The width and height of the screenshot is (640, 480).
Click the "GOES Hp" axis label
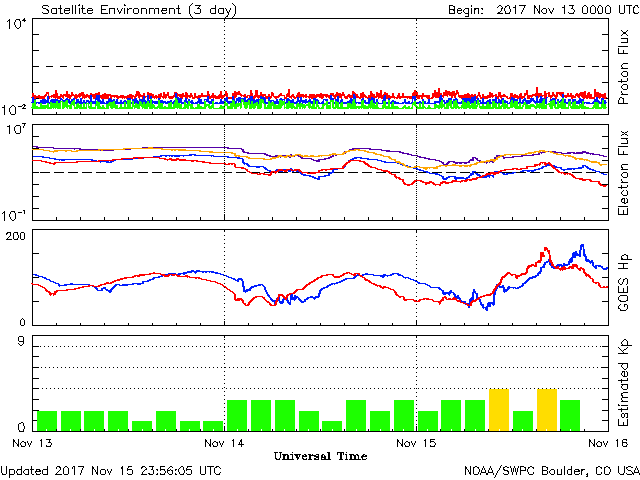(623, 282)
